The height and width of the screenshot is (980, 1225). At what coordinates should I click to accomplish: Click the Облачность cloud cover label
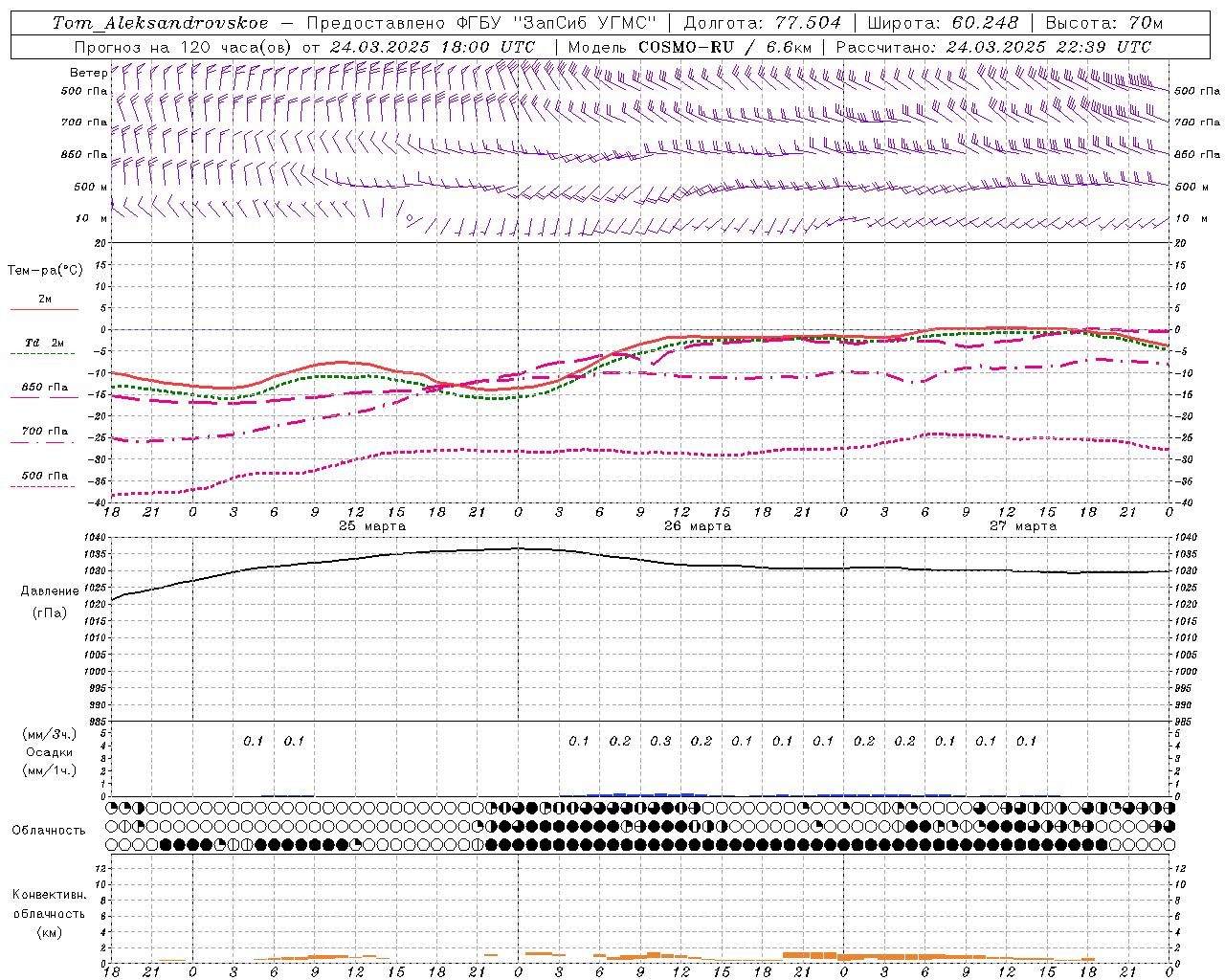(x=49, y=830)
